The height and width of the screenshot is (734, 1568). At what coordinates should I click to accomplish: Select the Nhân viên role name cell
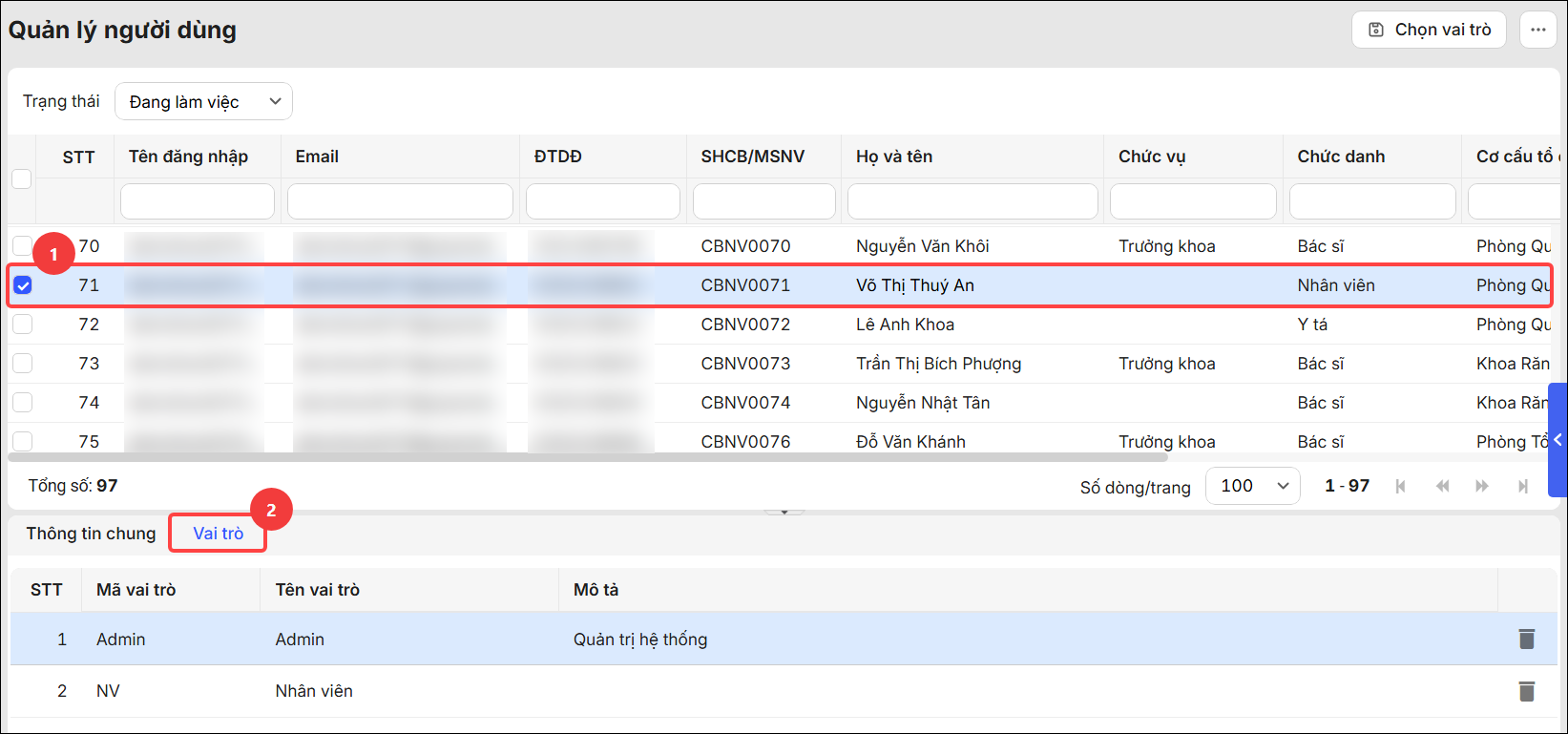tap(314, 691)
